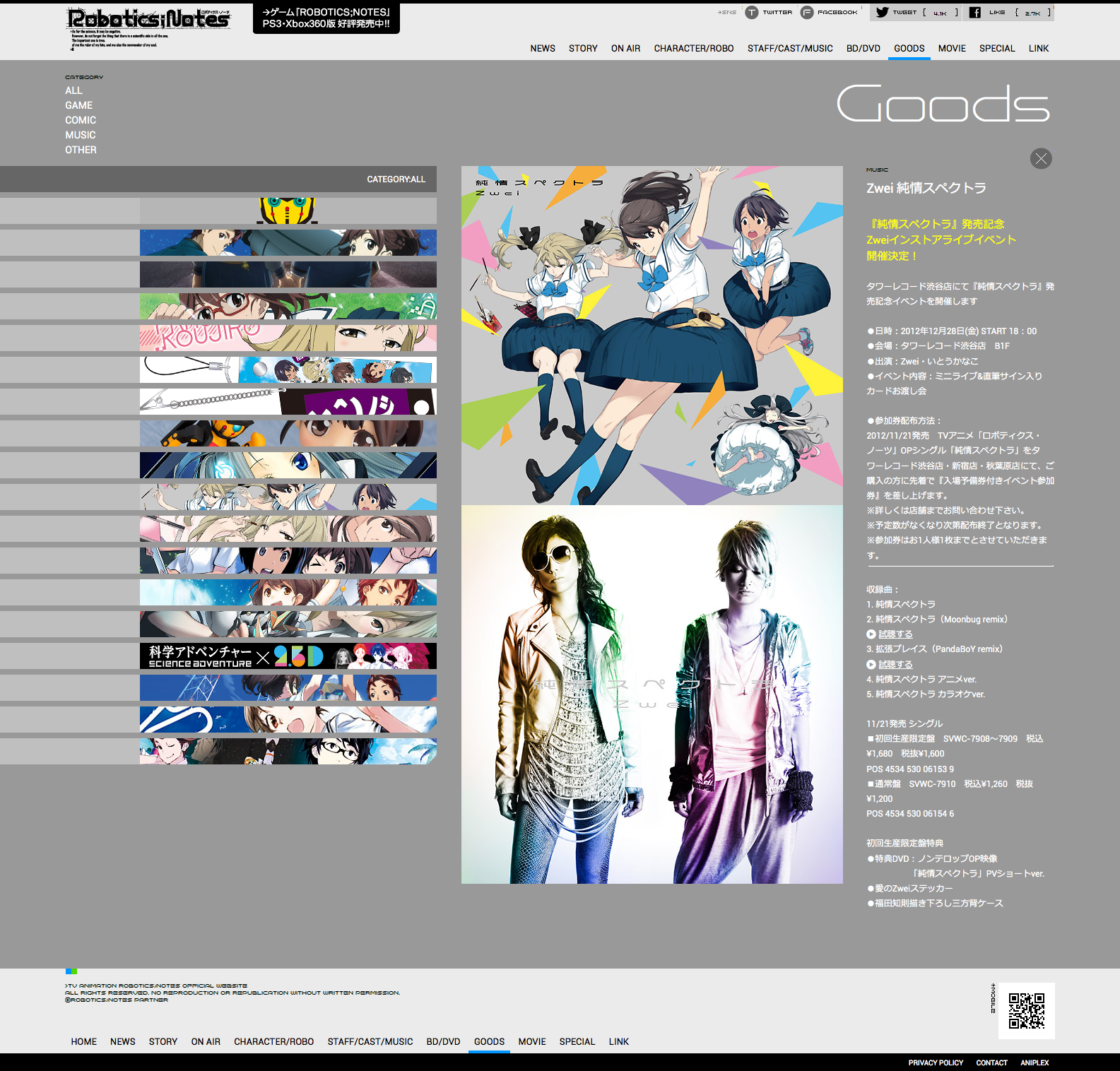Image resolution: width=1120 pixels, height=1071 pixels.
Task: Click the Facebook SNS round icon
Action: (807, 13)
